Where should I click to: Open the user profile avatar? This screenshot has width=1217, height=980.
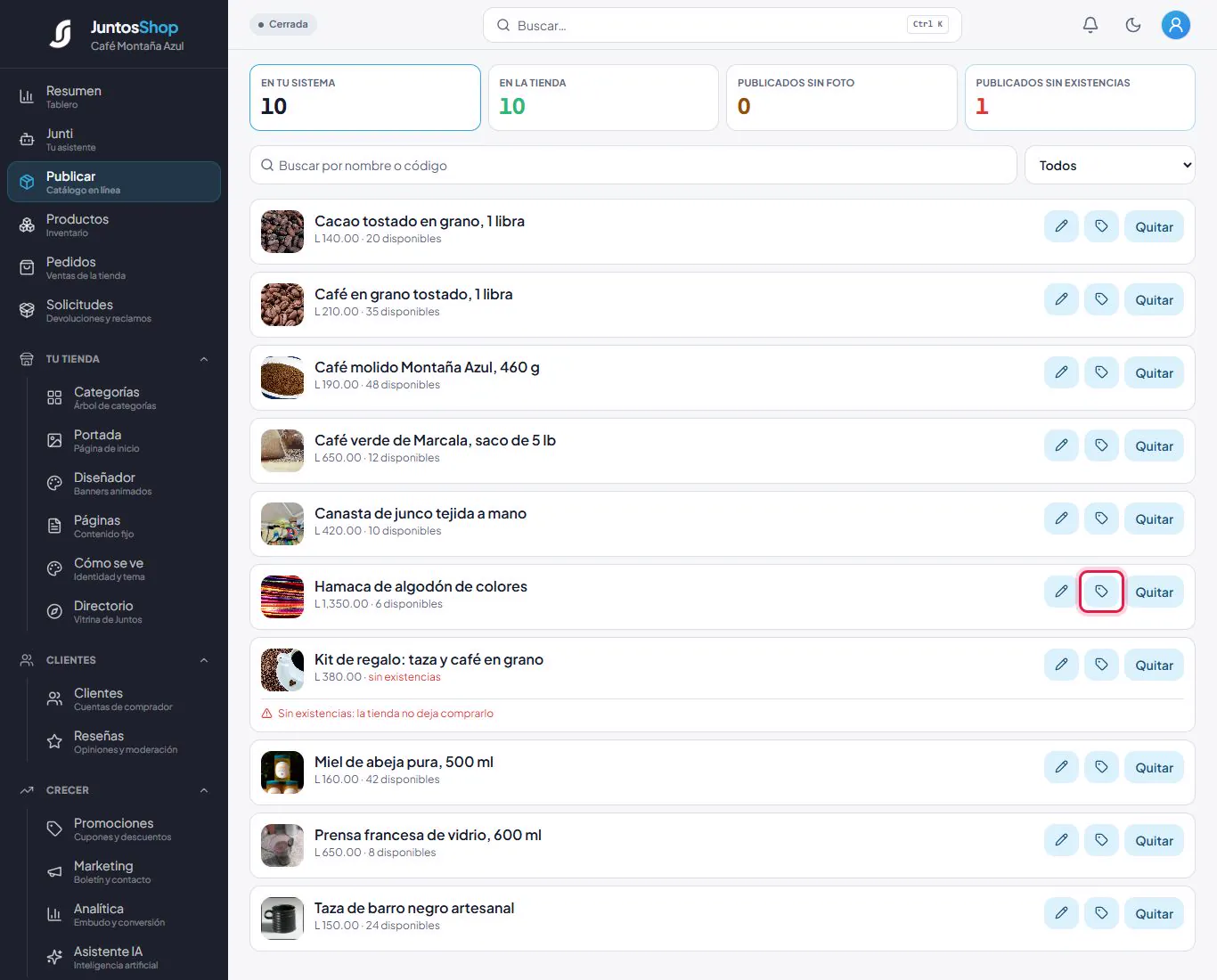[x=1176, y=25]
